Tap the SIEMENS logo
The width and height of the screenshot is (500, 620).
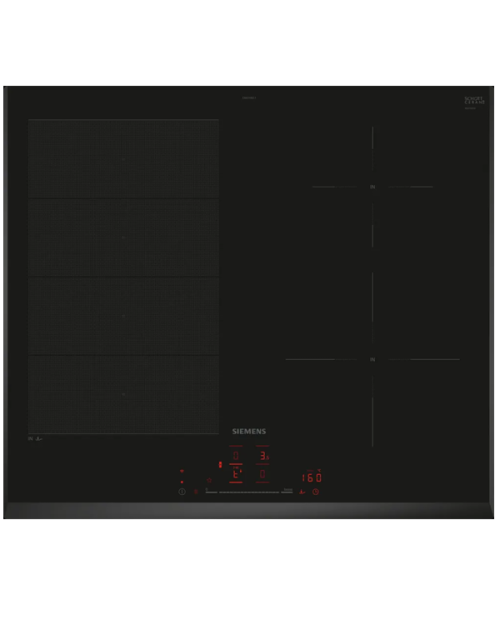tap(249, 431)
